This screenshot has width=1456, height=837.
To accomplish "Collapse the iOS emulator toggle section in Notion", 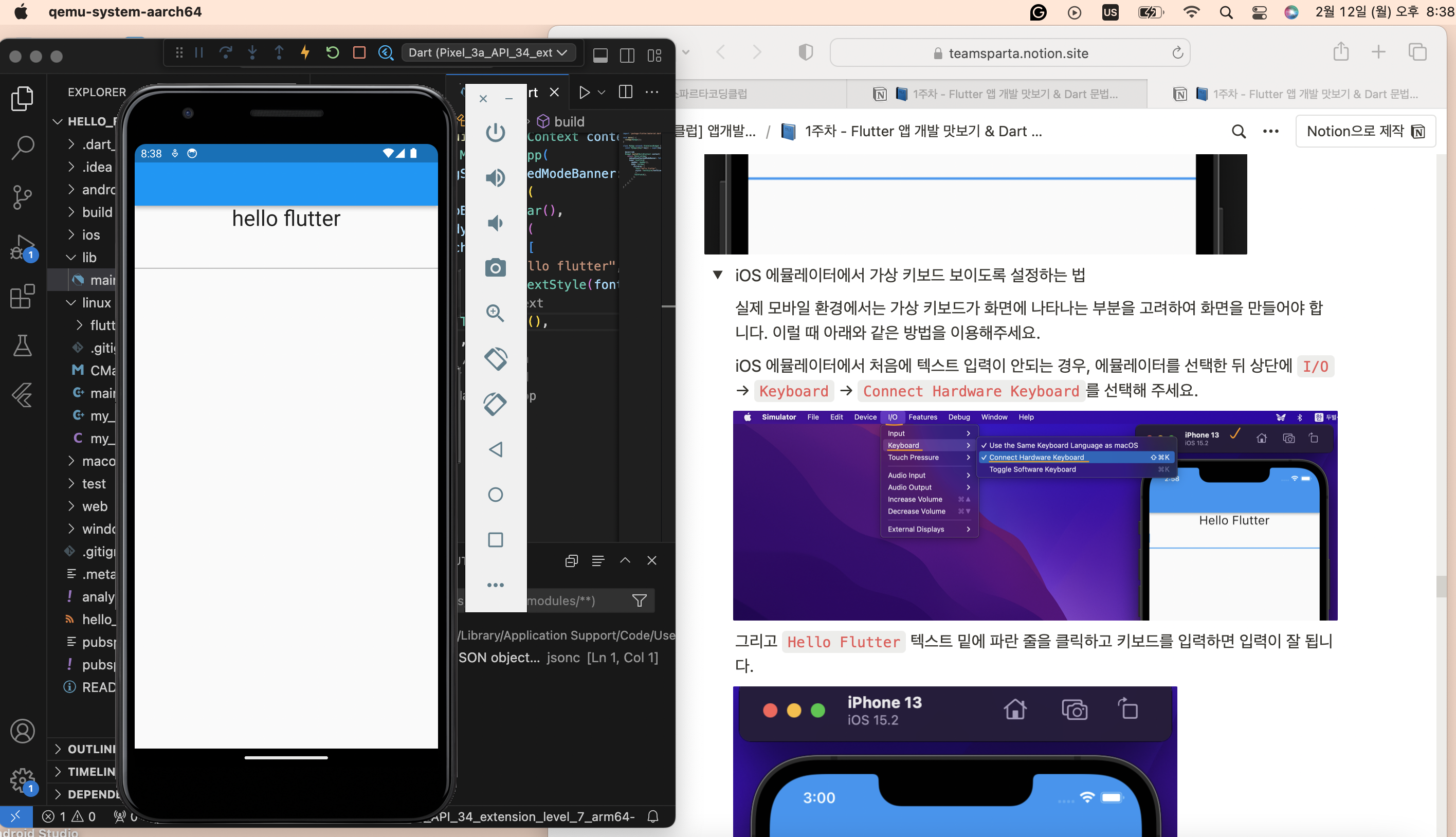I will click(717, 276).
